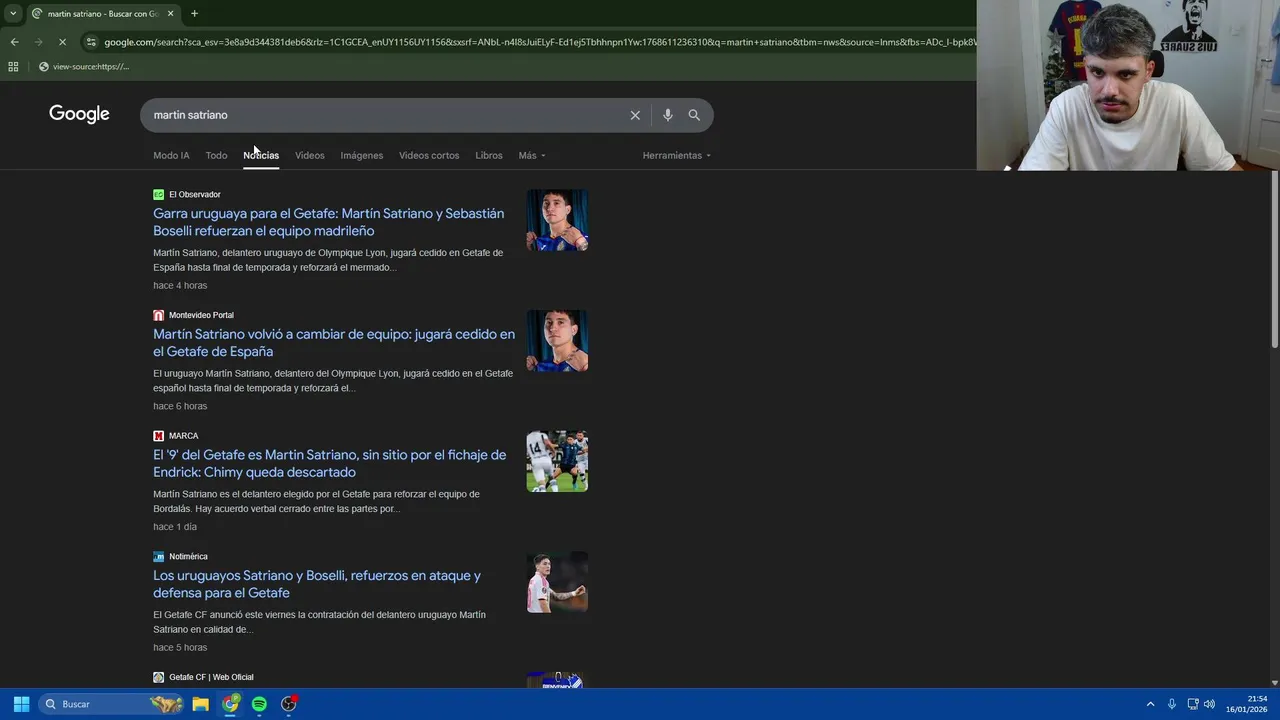Open the view-source bookmark
This screenshot has width=1280, height=720.
coord(84,67)
